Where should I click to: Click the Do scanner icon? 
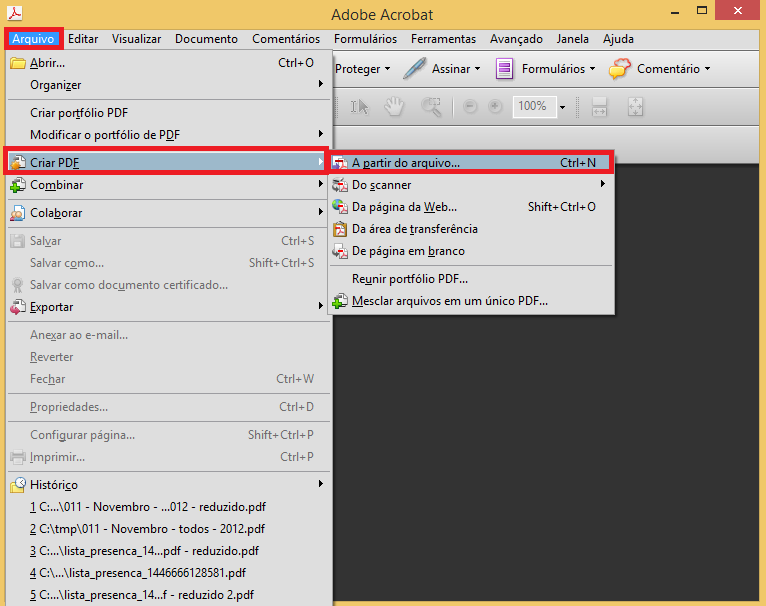coord(340,185)
